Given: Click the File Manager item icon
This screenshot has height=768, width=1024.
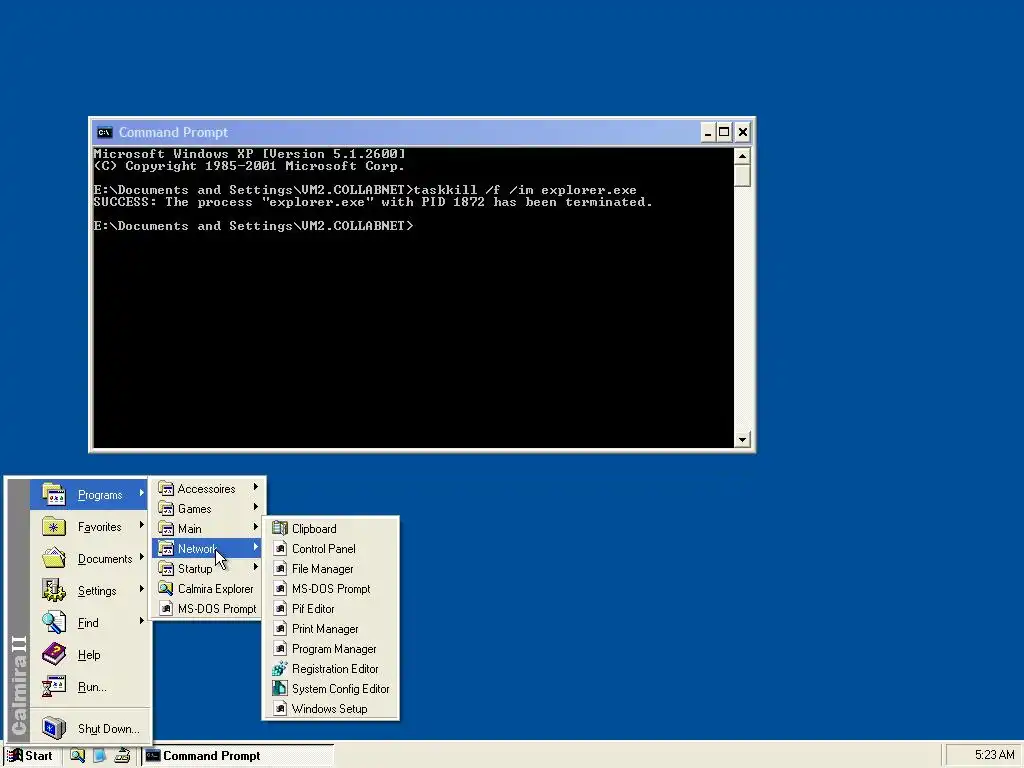Looking at the screenshot, I should (280, 569).
